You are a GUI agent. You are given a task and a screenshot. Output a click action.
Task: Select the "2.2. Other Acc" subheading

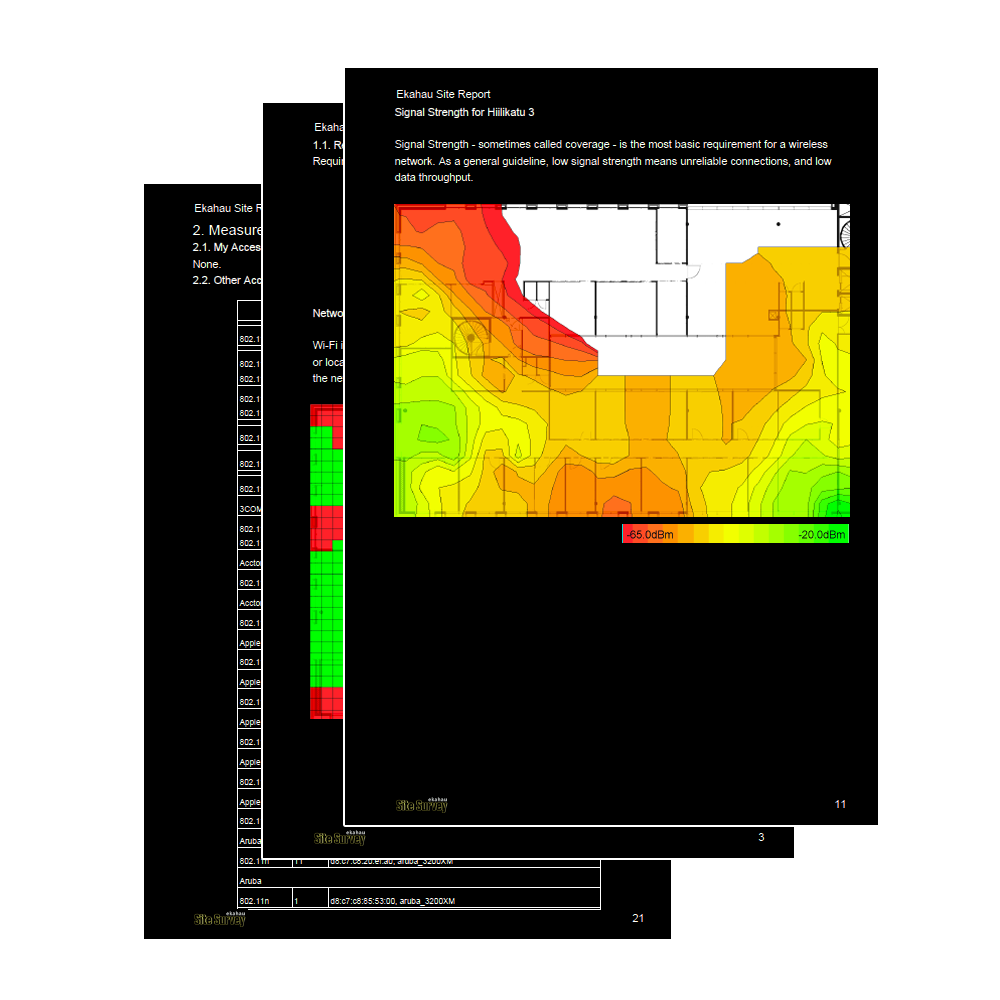(226, 281)
